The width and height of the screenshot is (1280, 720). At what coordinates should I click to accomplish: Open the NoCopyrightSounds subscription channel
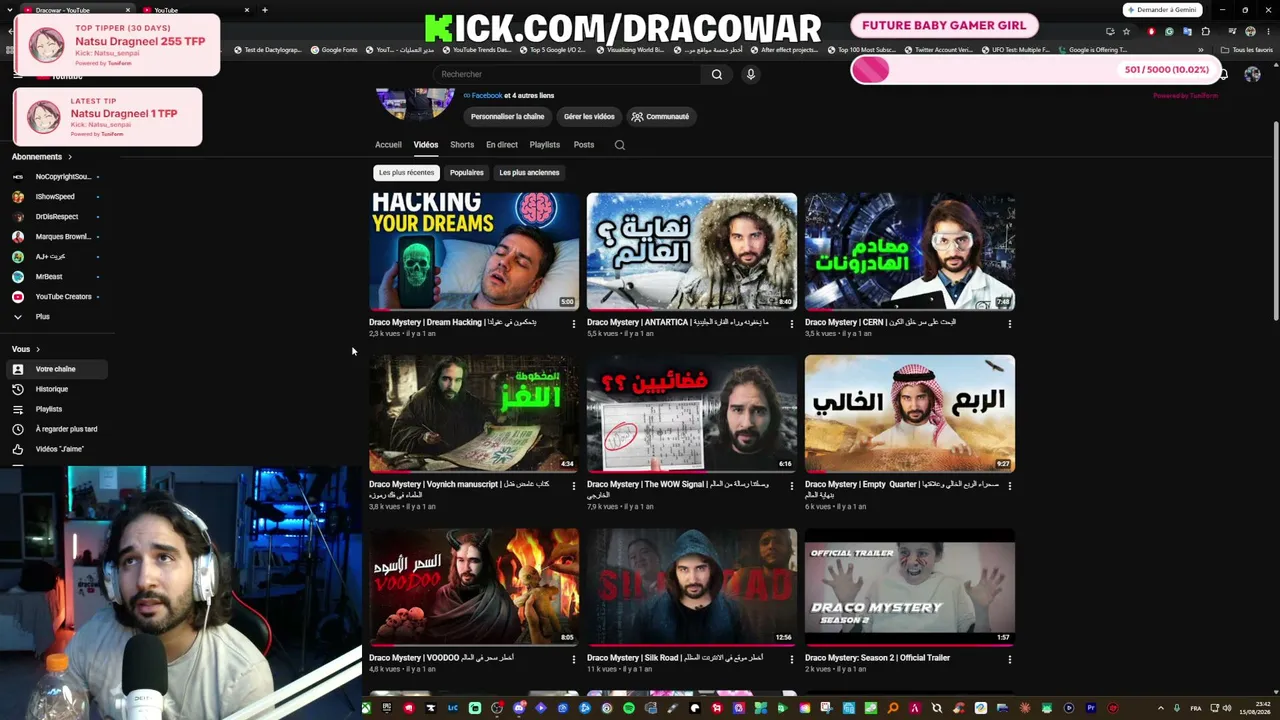59,177
